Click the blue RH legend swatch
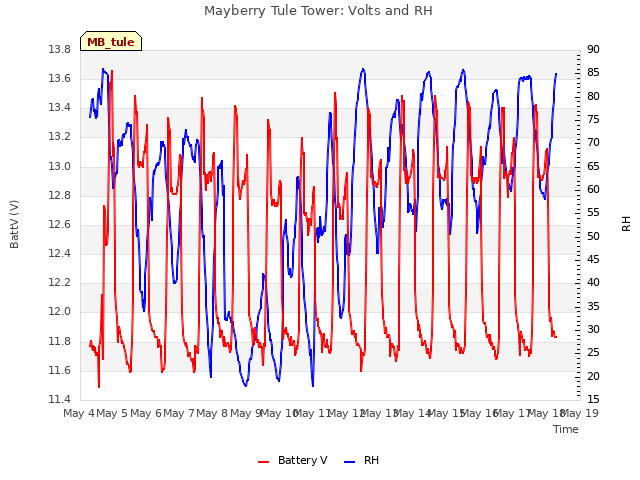 point(350,462)
